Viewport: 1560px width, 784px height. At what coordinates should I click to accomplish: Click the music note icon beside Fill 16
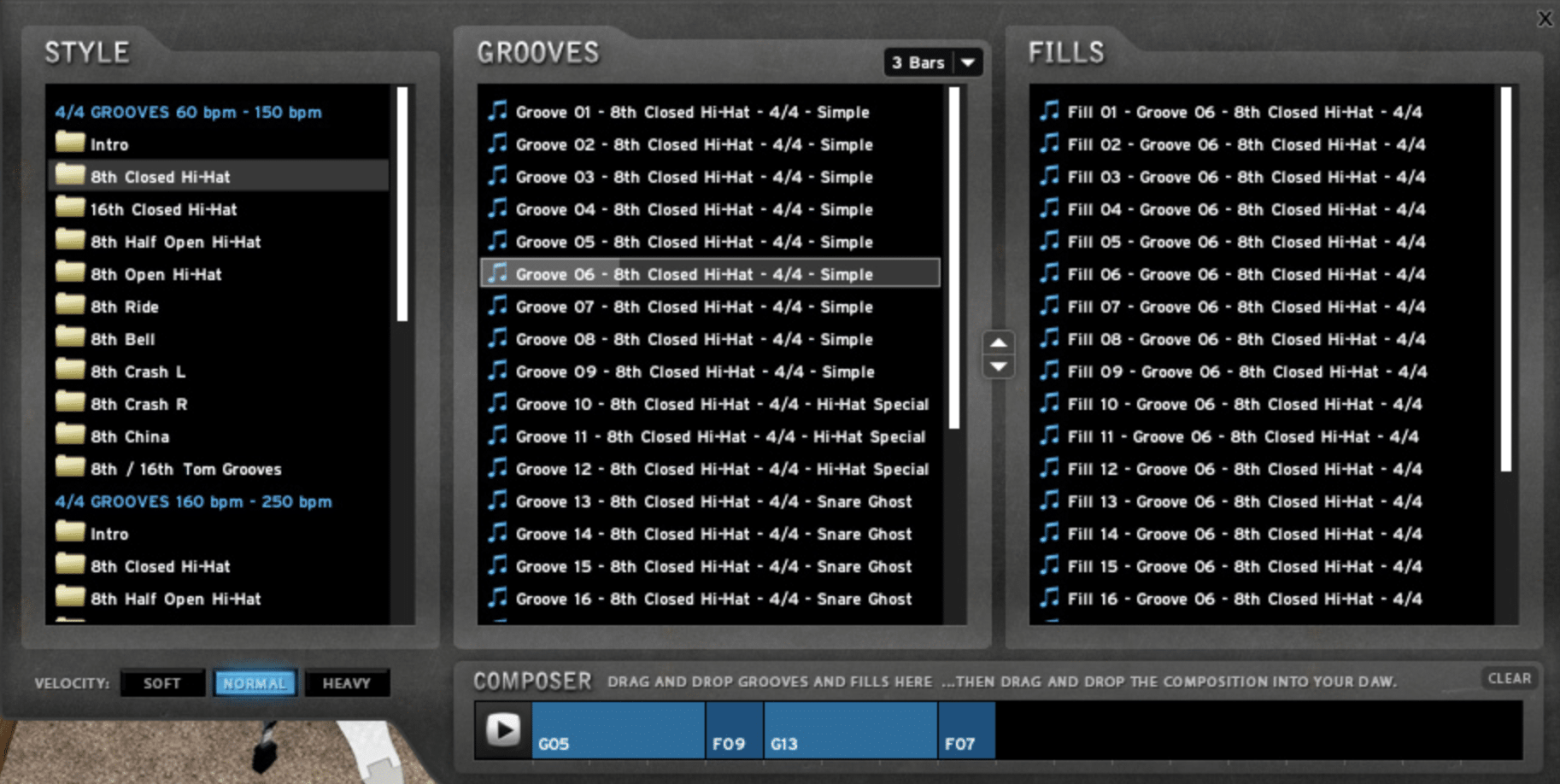pos(1049,598)
